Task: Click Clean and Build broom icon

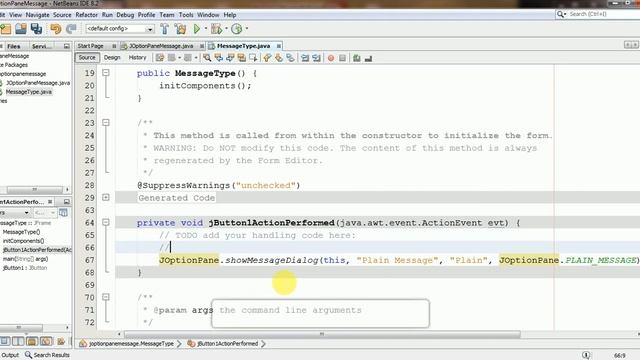Action: tap(180, 29)
